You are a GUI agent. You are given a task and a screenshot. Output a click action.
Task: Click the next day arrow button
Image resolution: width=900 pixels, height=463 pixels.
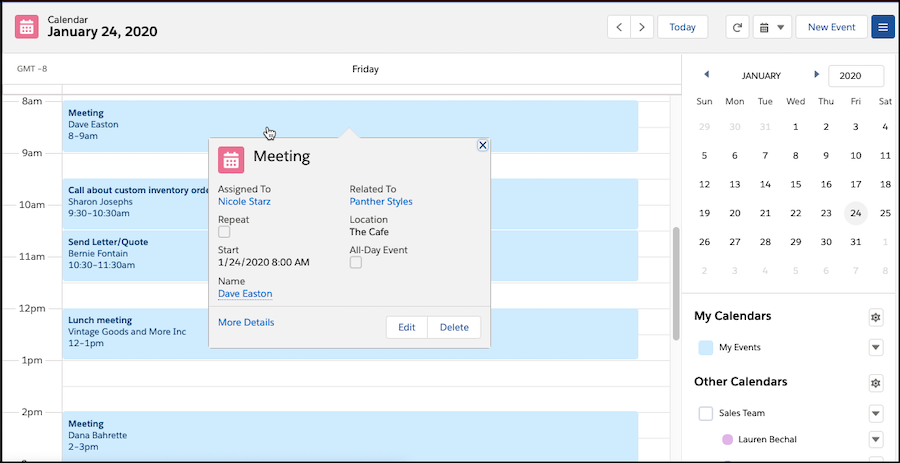point(643,27)
